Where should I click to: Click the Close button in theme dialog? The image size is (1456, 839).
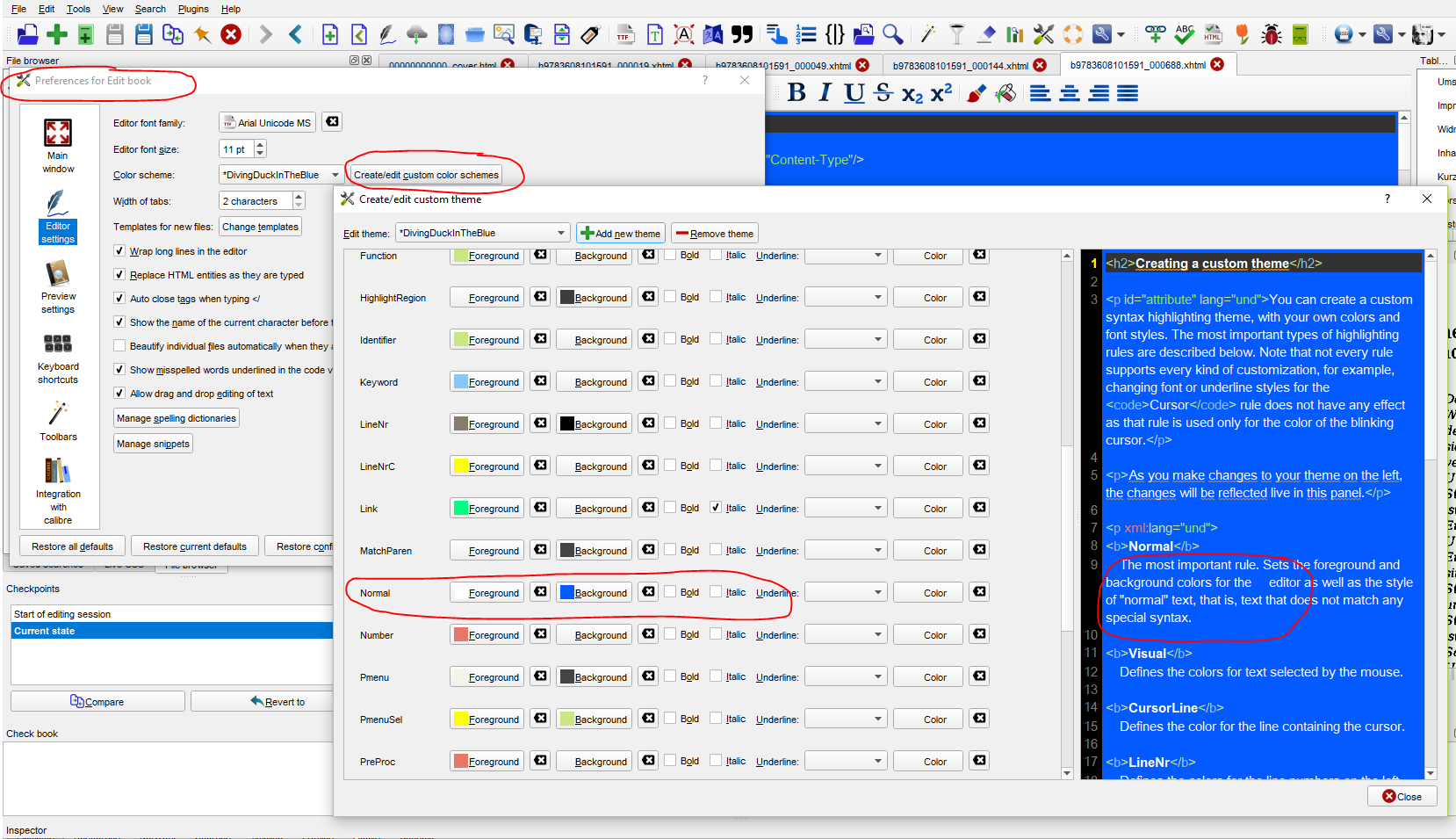(x=1402, y=796)
